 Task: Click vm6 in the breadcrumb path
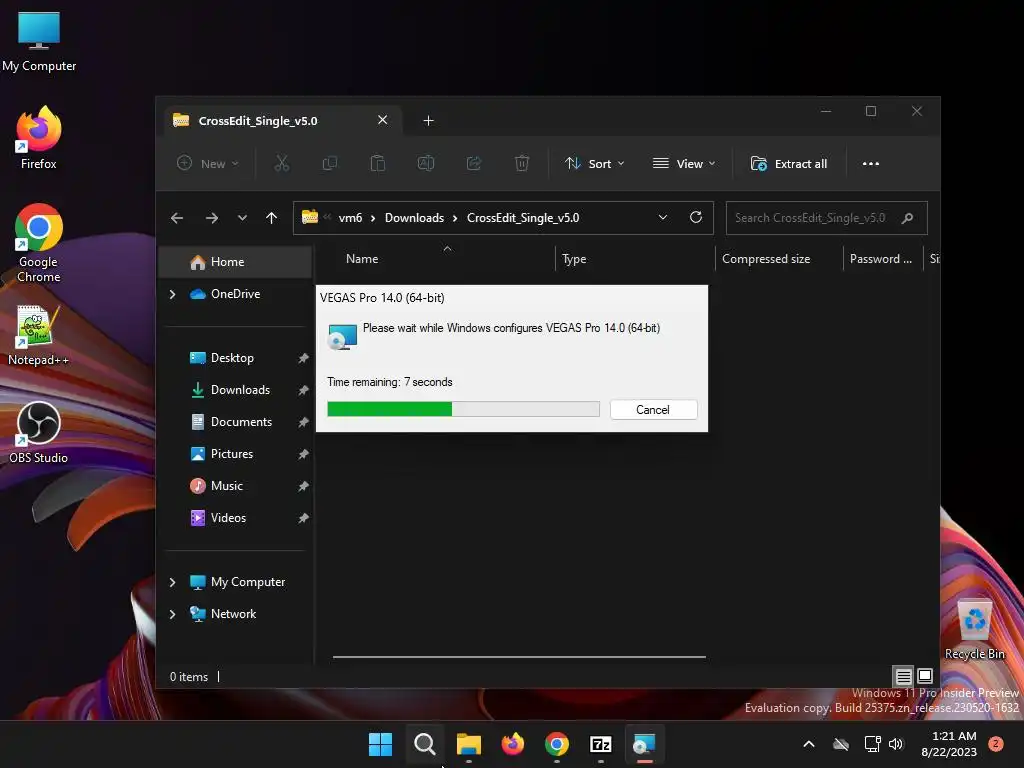pos(350,217)
